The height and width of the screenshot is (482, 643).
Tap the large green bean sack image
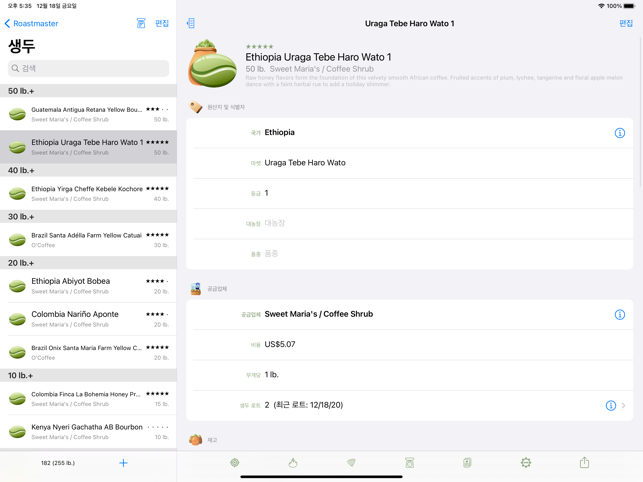(x=212, y=64)
